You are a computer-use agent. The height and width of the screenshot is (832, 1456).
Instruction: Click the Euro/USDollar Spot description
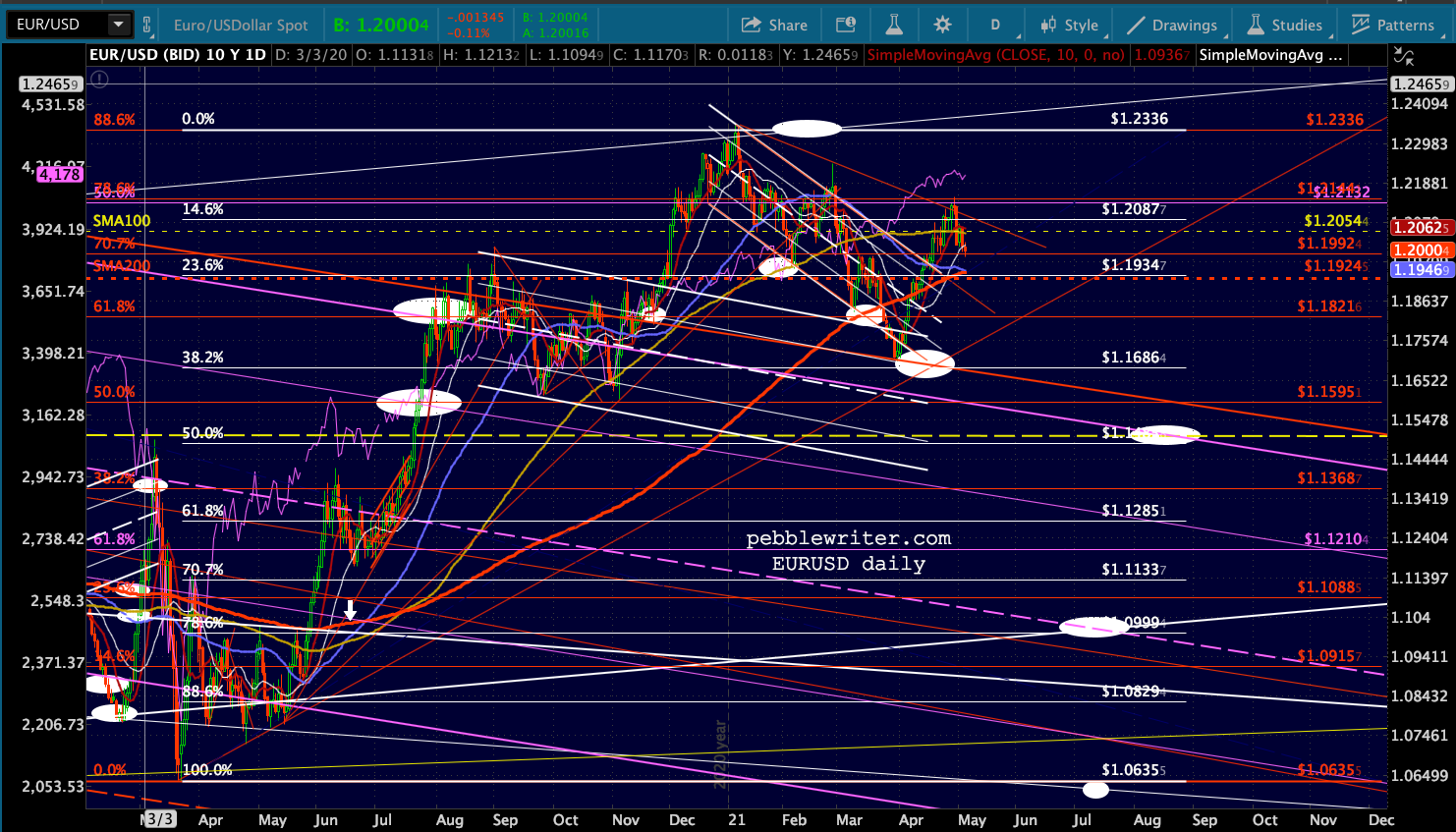(241, 26)
